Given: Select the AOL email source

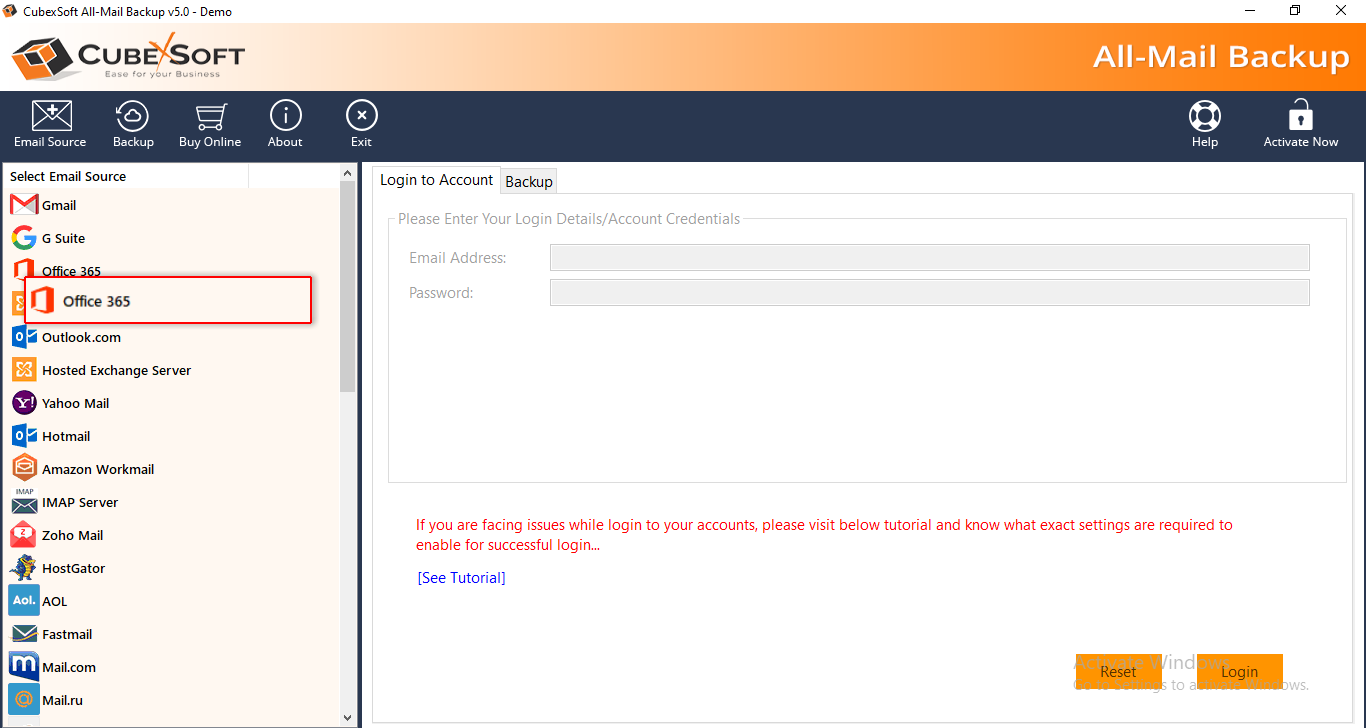Looking at the screenshot, I should (54, 601).
